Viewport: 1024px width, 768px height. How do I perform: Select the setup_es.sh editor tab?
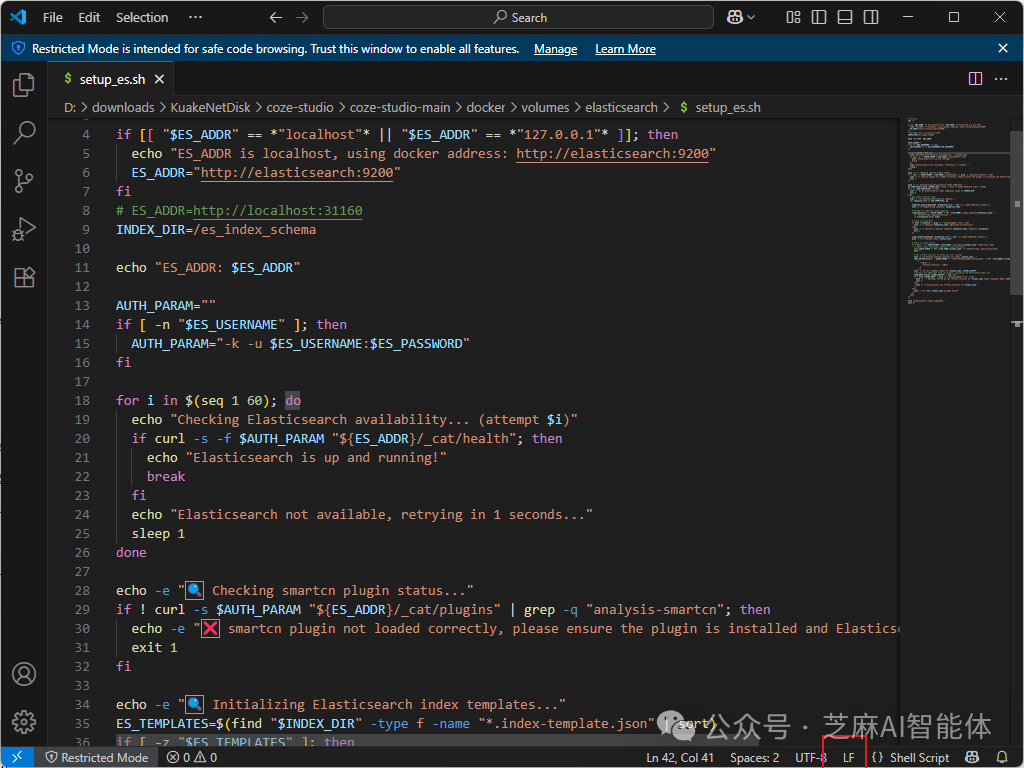112,79
